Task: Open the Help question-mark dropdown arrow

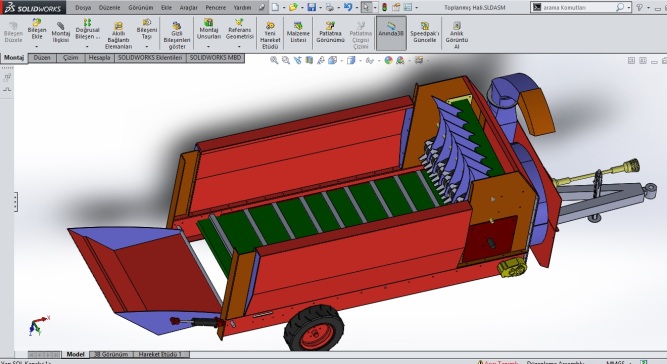Action: [647, 8]
